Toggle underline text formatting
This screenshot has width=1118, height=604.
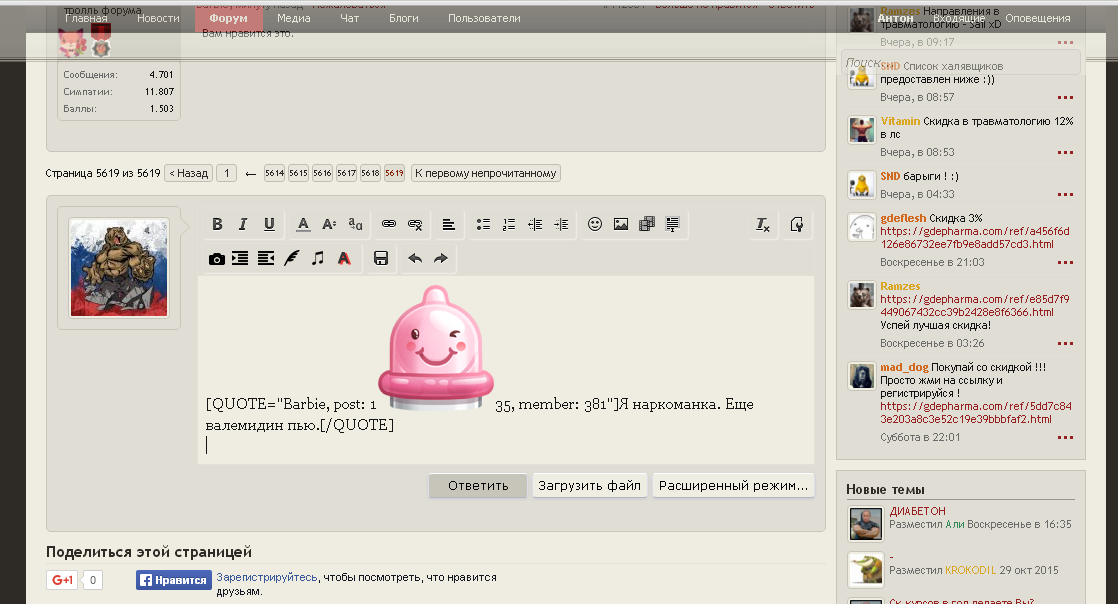[269, 225]
